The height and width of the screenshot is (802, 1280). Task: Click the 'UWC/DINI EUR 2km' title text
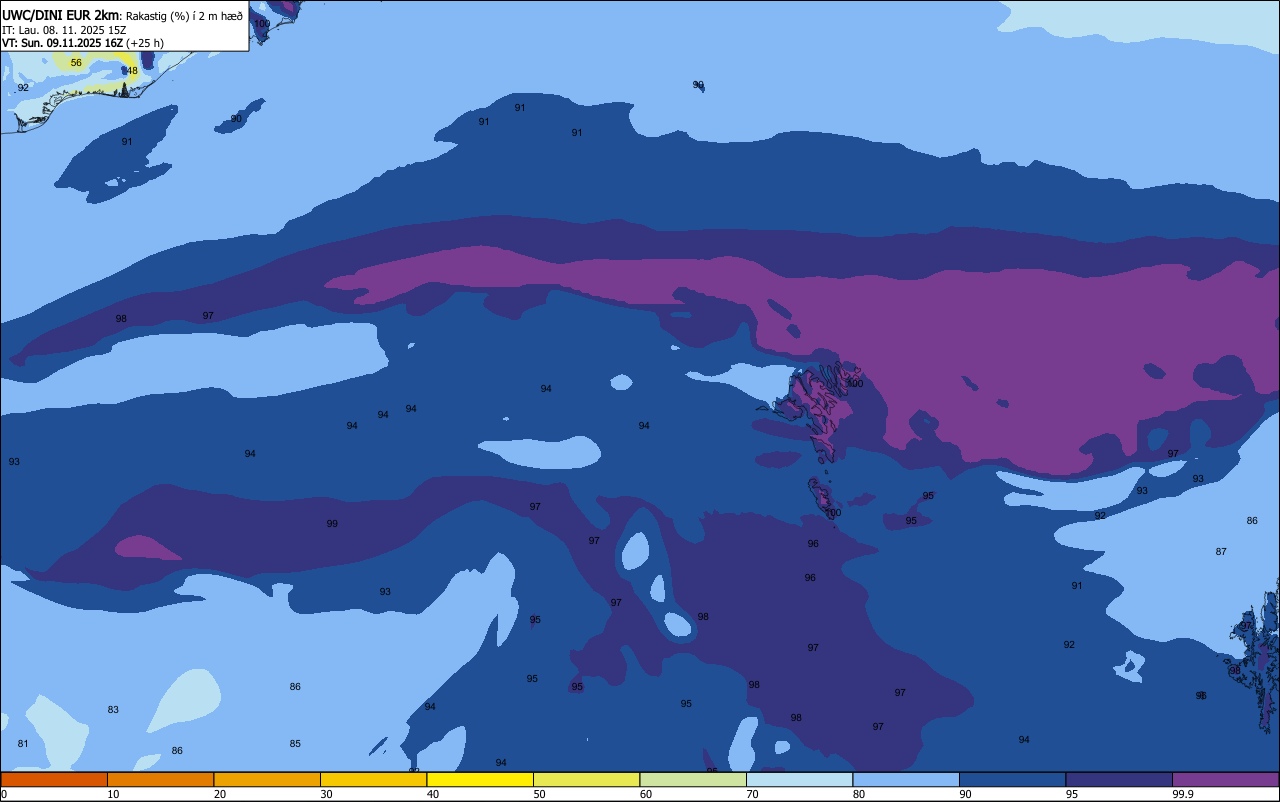(60, 15)
